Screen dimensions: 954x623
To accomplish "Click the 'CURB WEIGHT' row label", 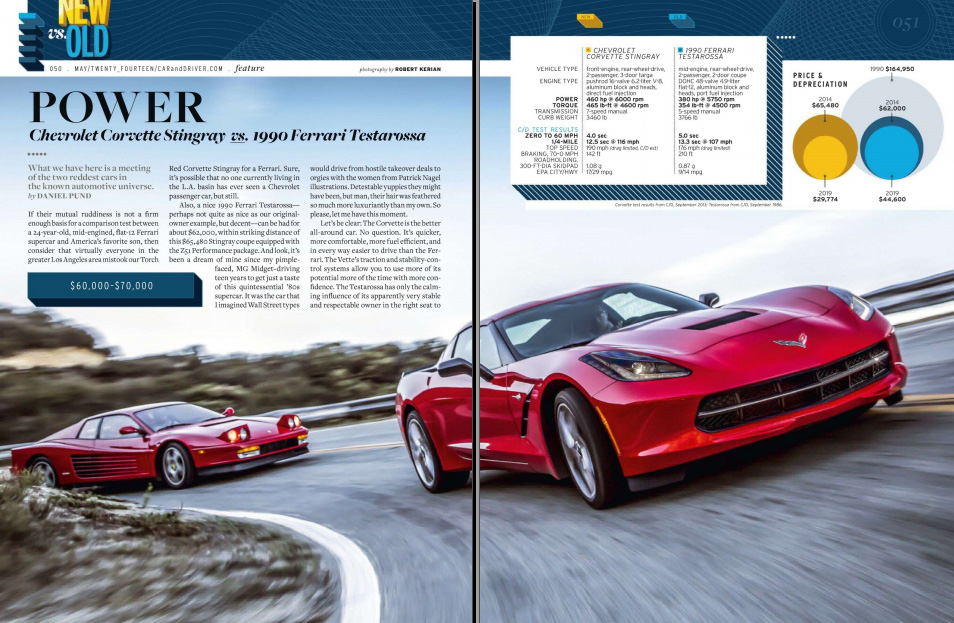I will 558,117.
